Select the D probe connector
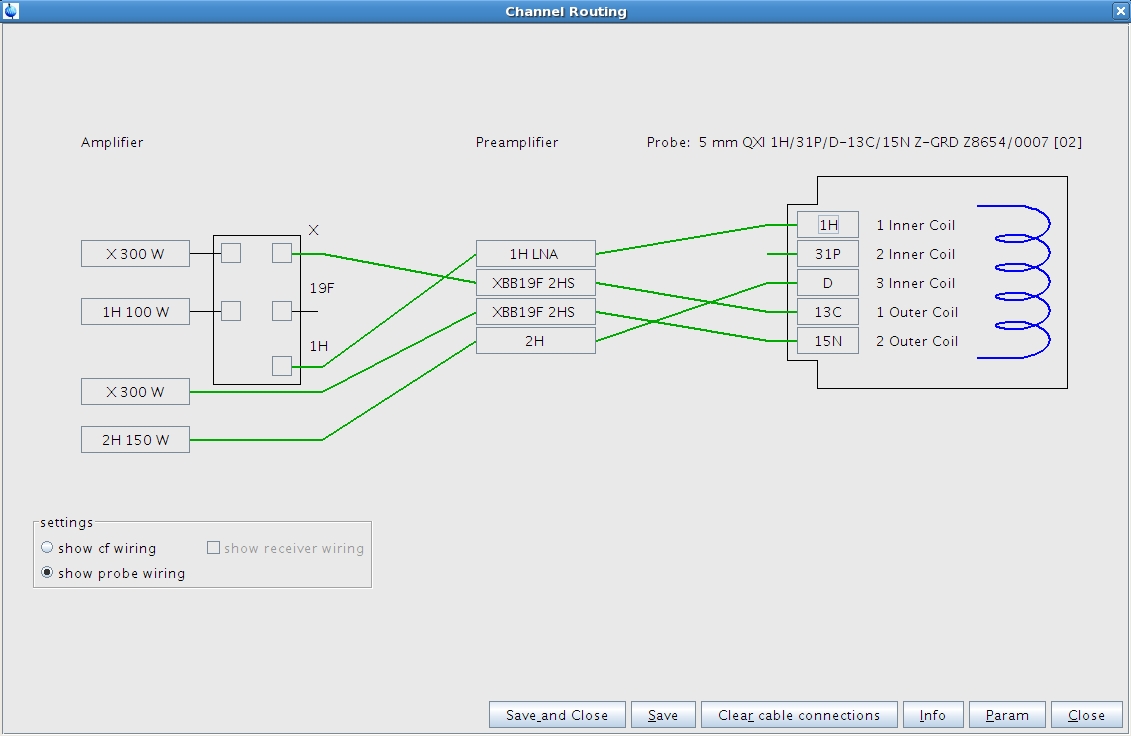1131x736 pixels. [828, 283]
